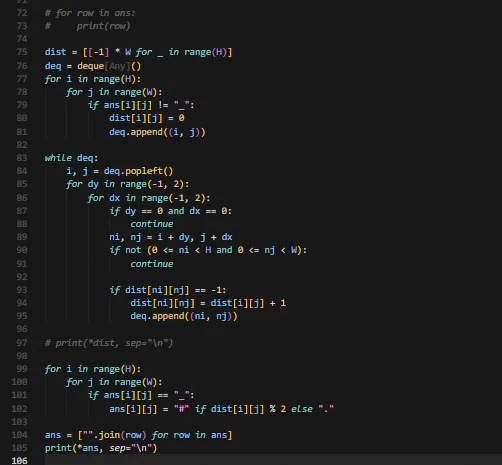Click 'deque' in the 'deq = deque()' line

[91, 66]
